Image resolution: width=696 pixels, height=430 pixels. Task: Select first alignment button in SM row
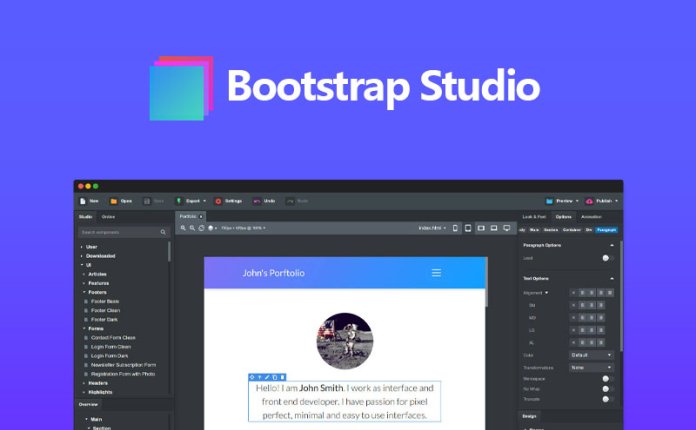click(x=573, y=305)
